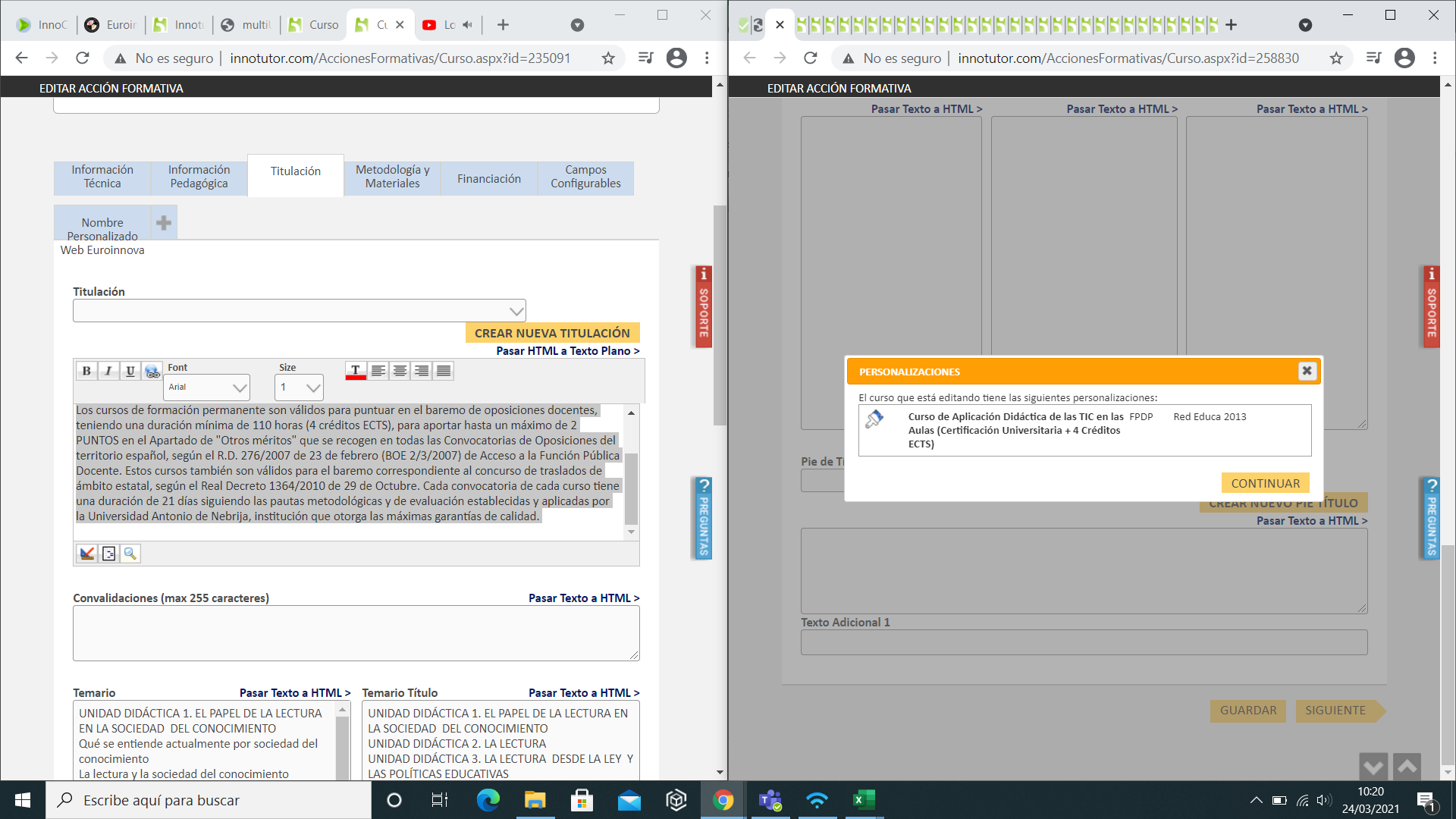Edit the Red Educa 2013 personalization icon
This screenshot has width=1456, height=819.
click(x=874, y=419)
